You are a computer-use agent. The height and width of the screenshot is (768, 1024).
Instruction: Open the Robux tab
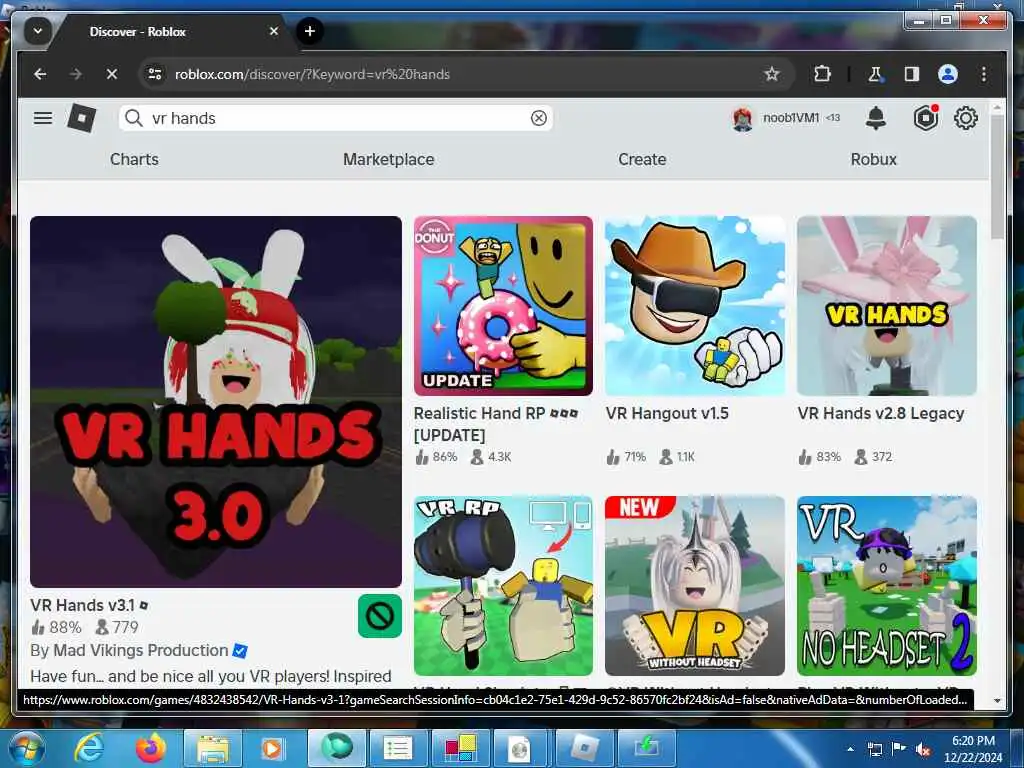874,159
